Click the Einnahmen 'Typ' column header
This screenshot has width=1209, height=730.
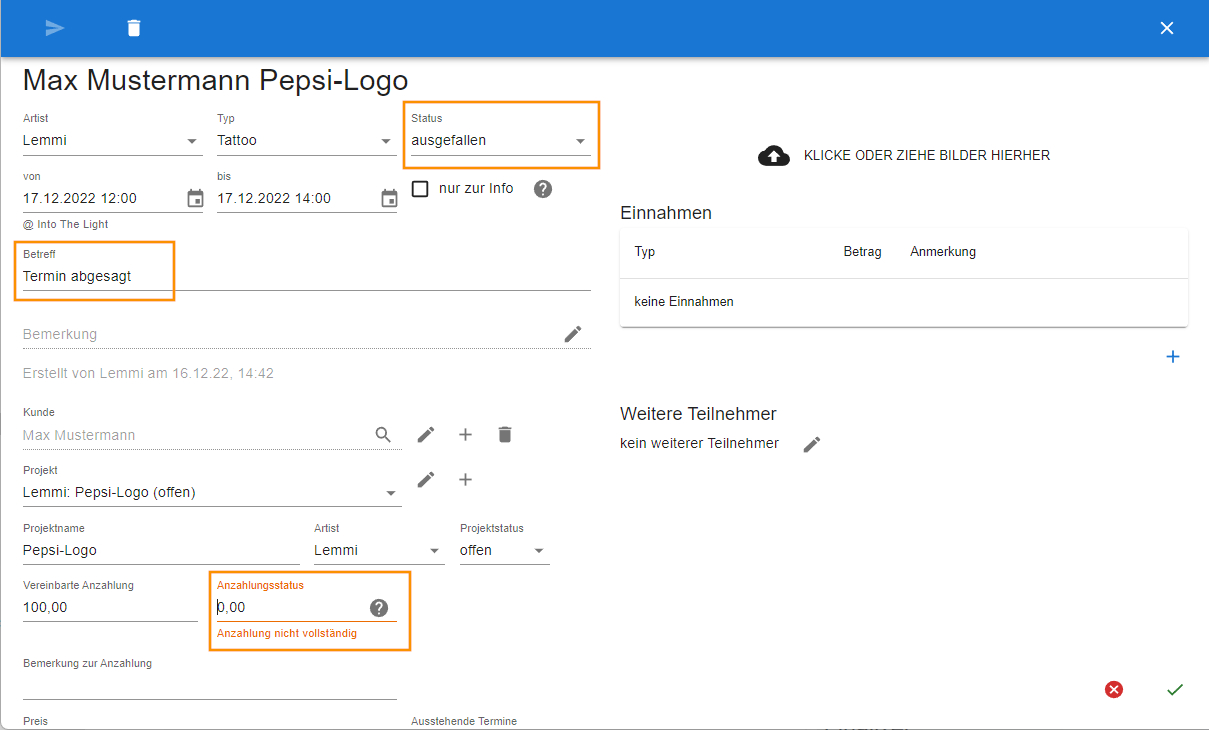(x=645, y=252)
